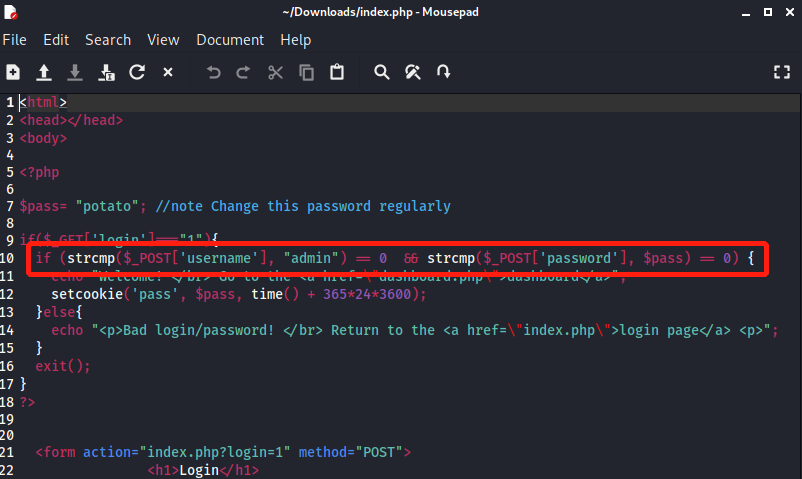
Task: Click the Go to line icon
Action: [x=443, y=72]
